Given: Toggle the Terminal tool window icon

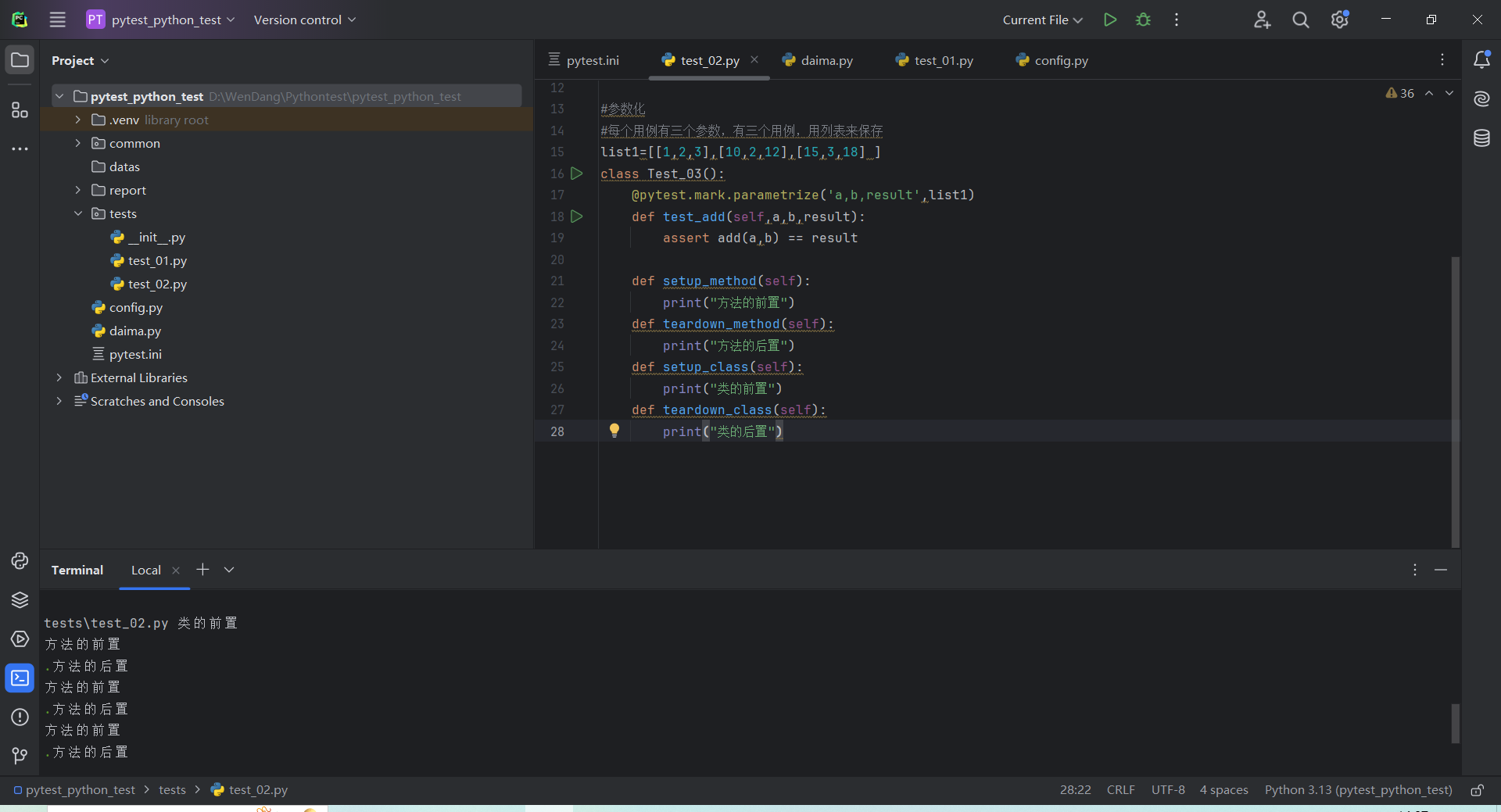Looking at the screenshot, I should click(20, 678).
